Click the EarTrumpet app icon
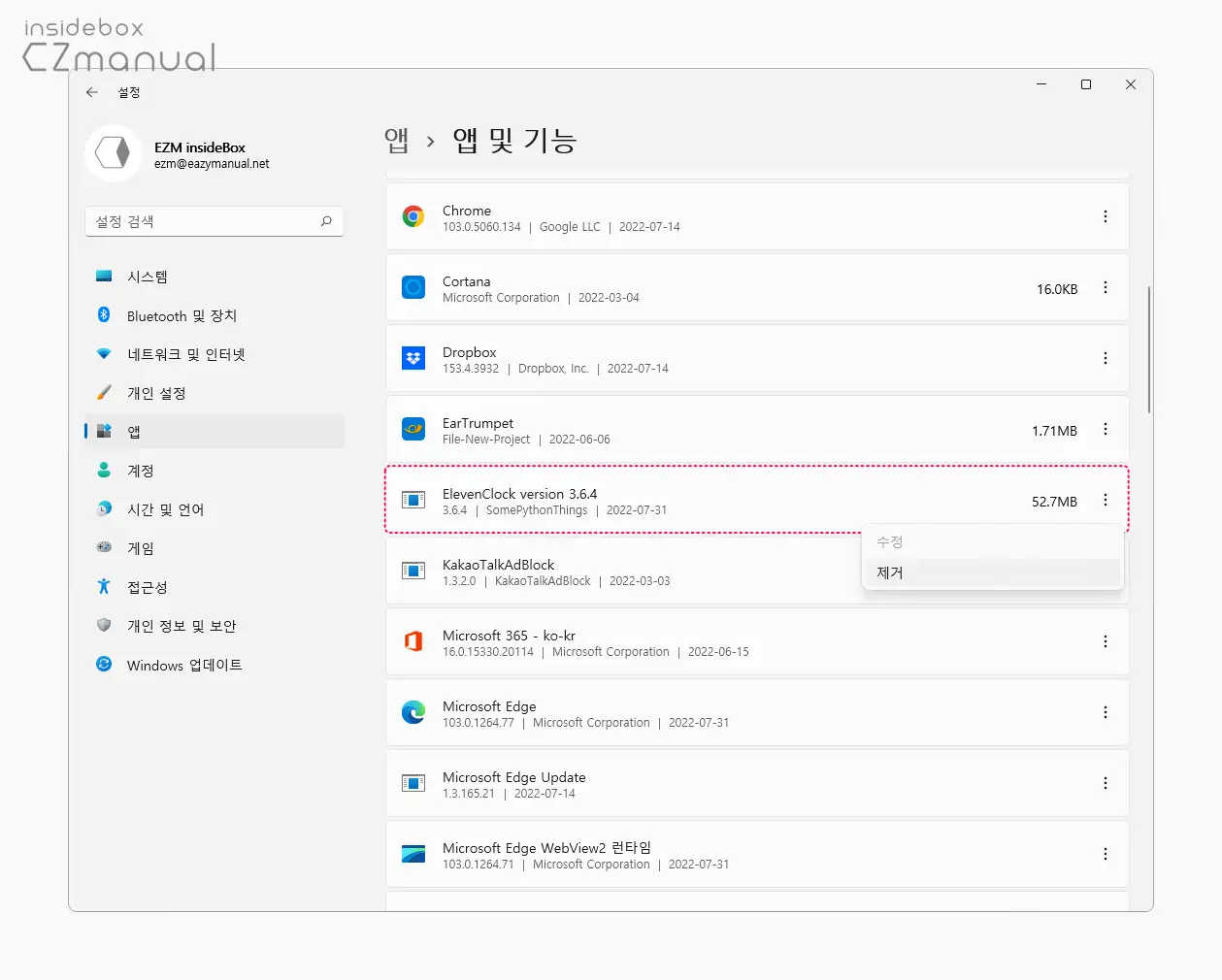Viewport: 1222px width, 980px height. (413, 430)
